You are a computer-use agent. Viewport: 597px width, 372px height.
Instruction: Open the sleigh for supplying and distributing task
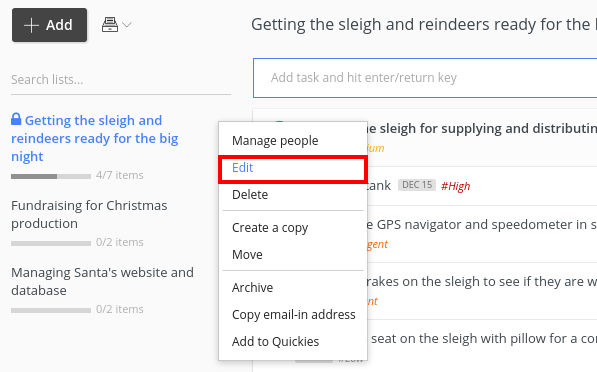pyautogui.click(x=482, y=129)
